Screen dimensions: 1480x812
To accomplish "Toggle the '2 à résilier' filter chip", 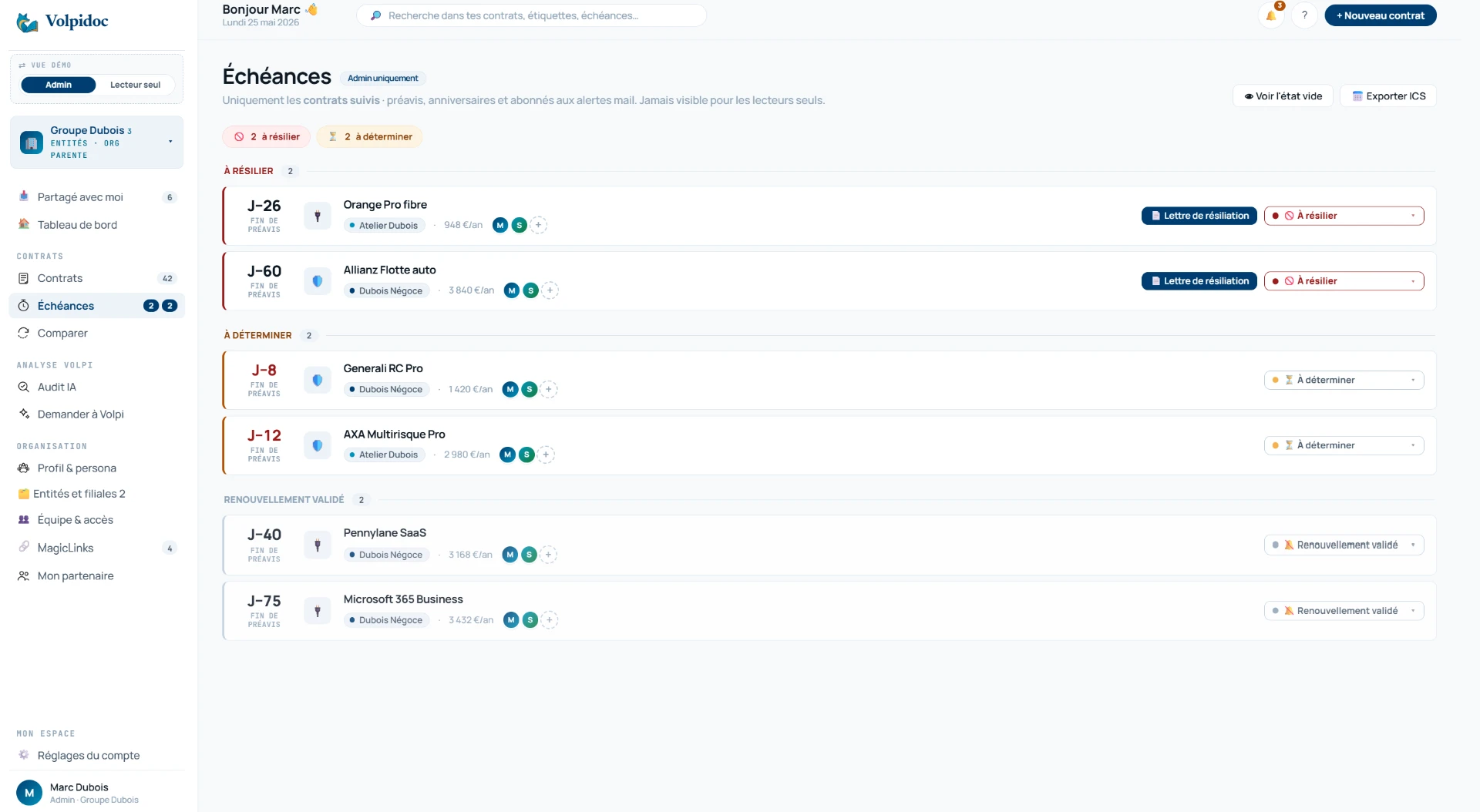I will [x=267, y=137].
